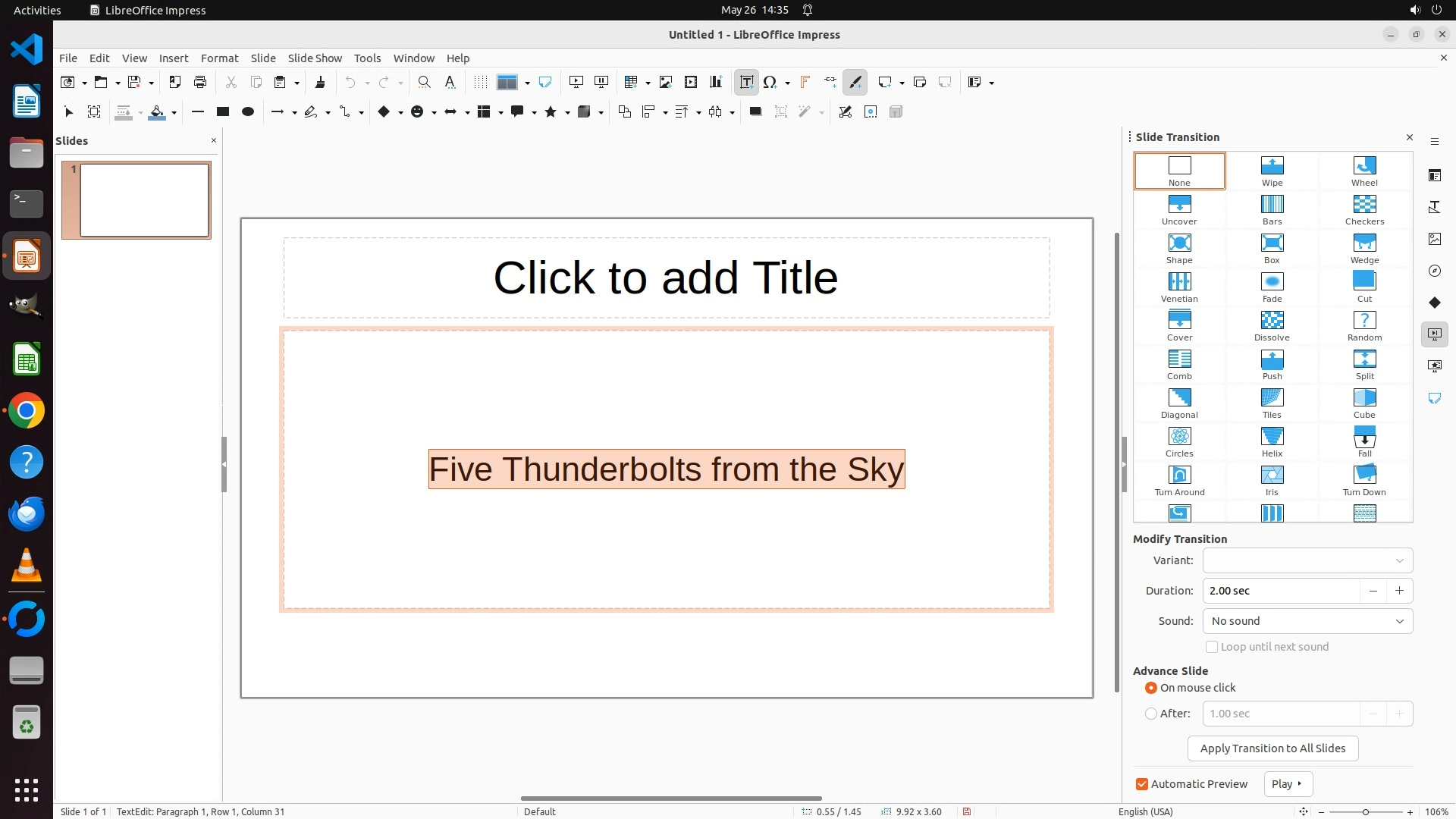Open the Fill Color dropdown arrow
The width and height of the screenshot is (1456, 819).
point(174,112)
